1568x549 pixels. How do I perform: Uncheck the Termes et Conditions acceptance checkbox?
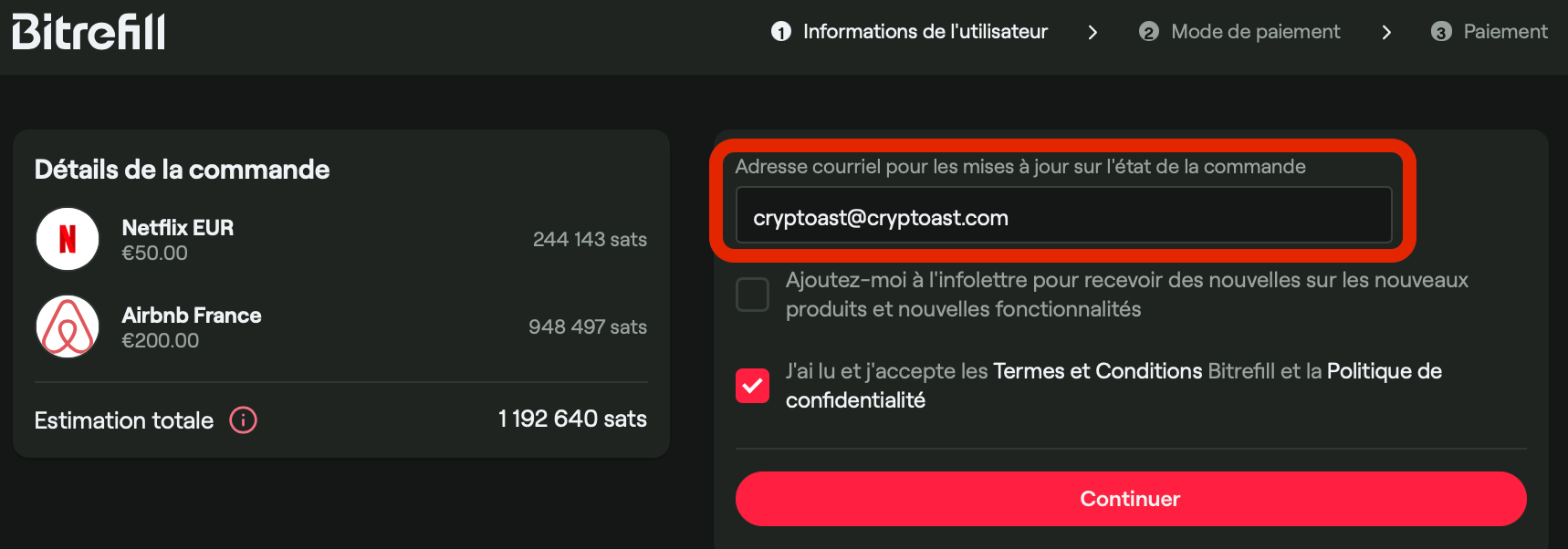pos(752,385)
